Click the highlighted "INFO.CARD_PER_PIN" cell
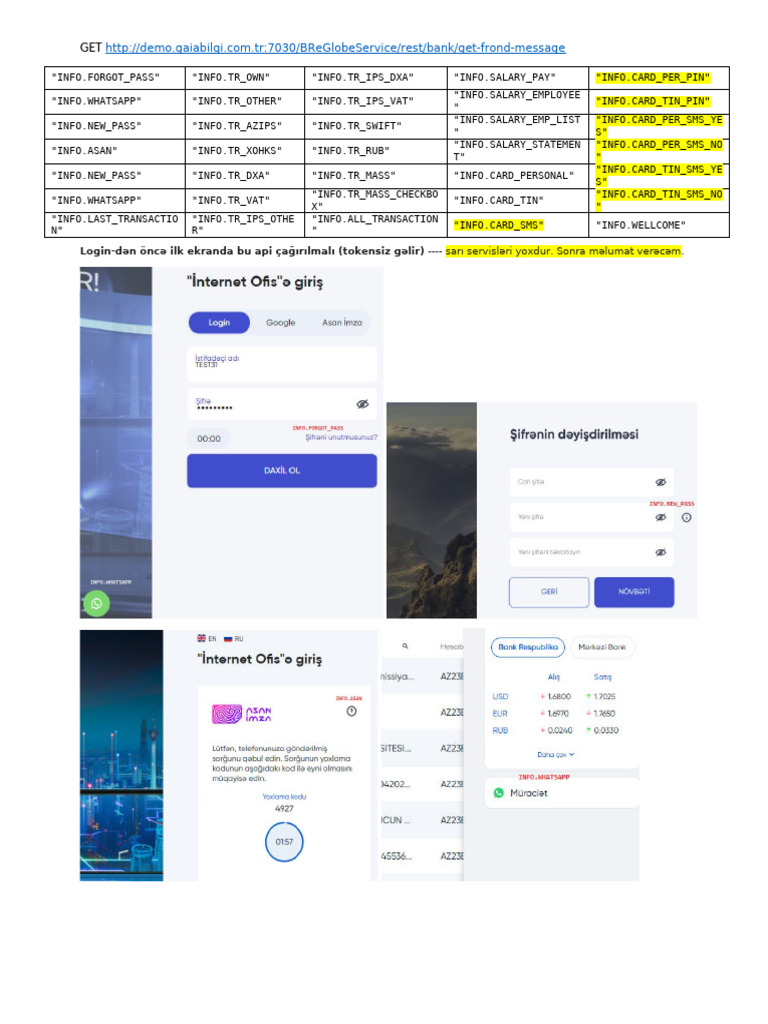Screen dimensions: 768x1024 click(x=659, y=78)
